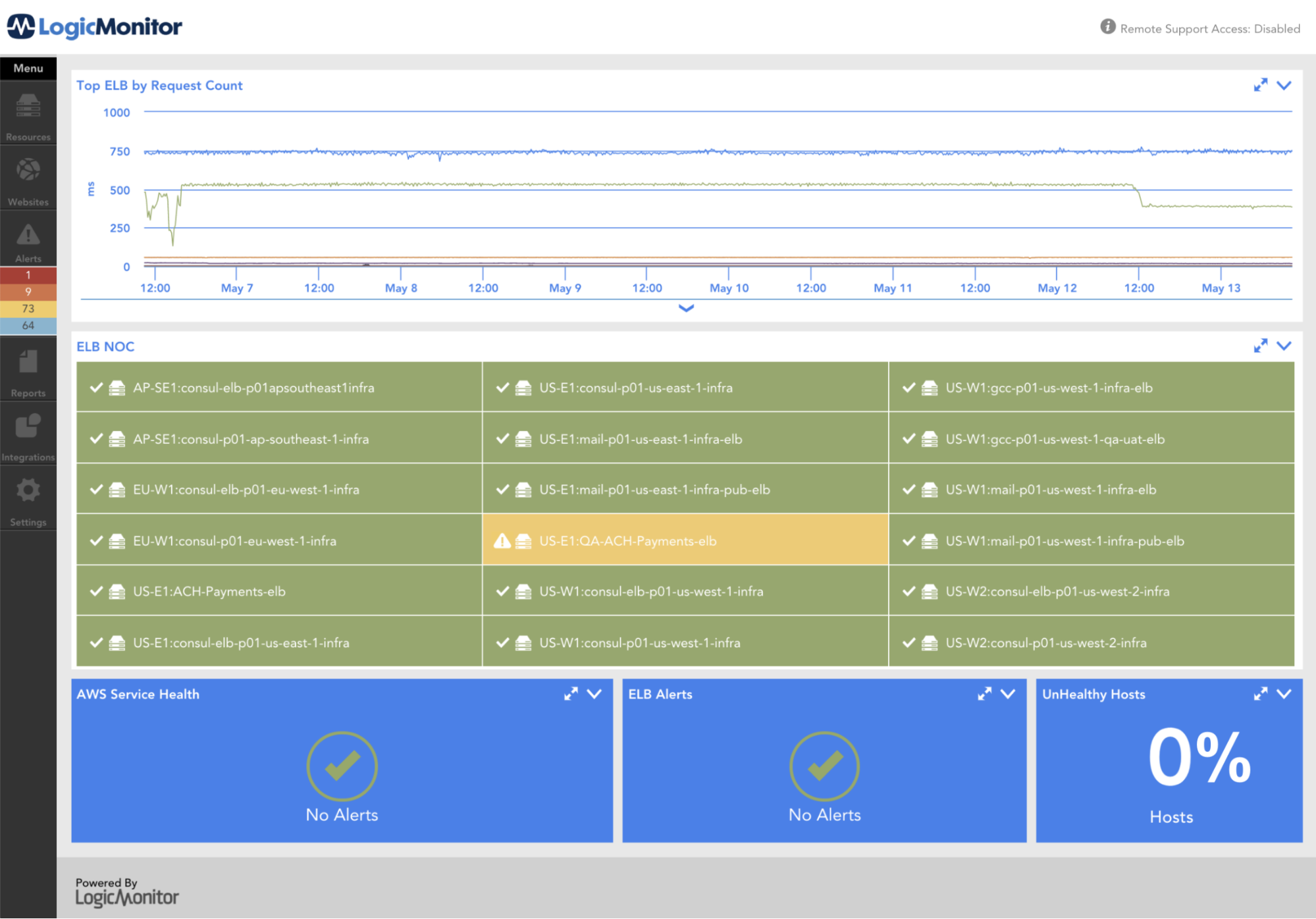Screen dimensions: 1316x919
Task: Open the Integrations sidebar section
Action: [28, 434]
